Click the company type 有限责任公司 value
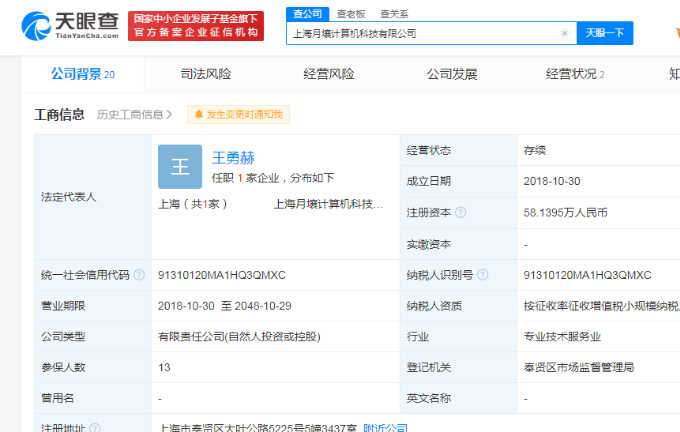 239,337
